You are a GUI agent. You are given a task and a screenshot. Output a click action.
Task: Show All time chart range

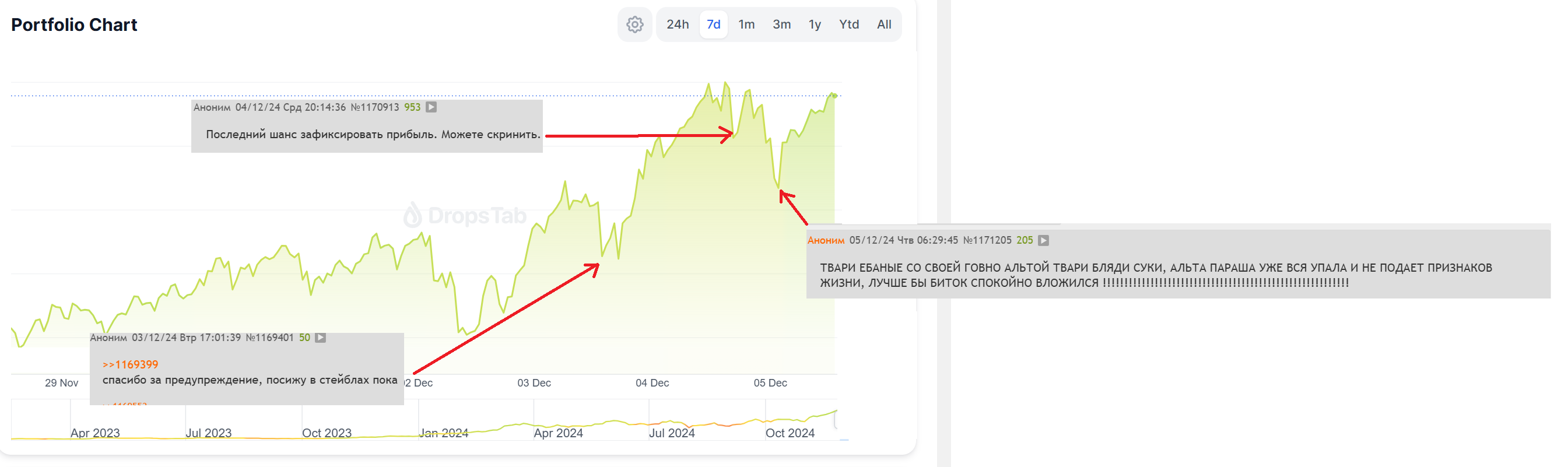click(884, 24)
